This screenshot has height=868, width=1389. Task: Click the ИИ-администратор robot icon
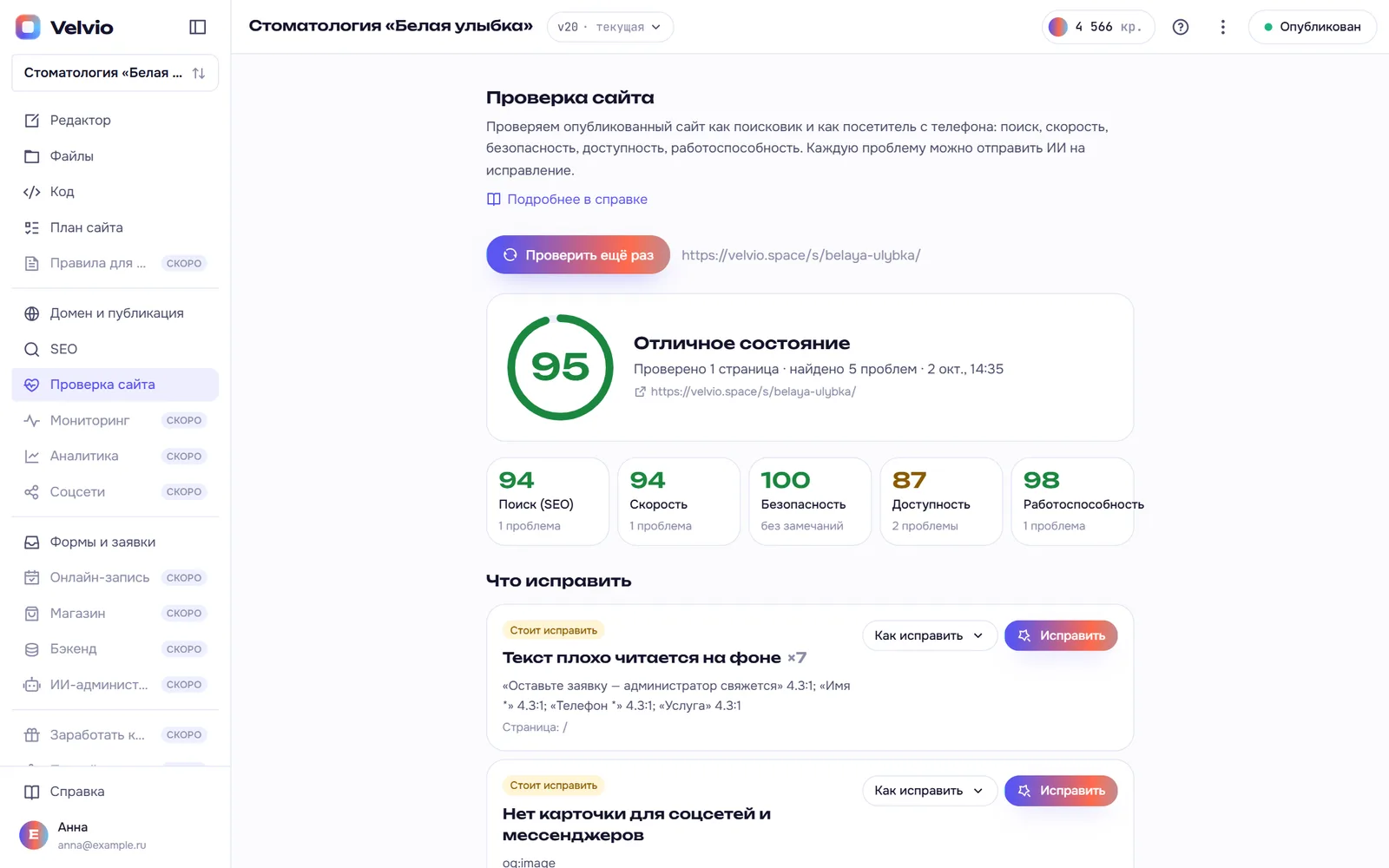[32, 685]
